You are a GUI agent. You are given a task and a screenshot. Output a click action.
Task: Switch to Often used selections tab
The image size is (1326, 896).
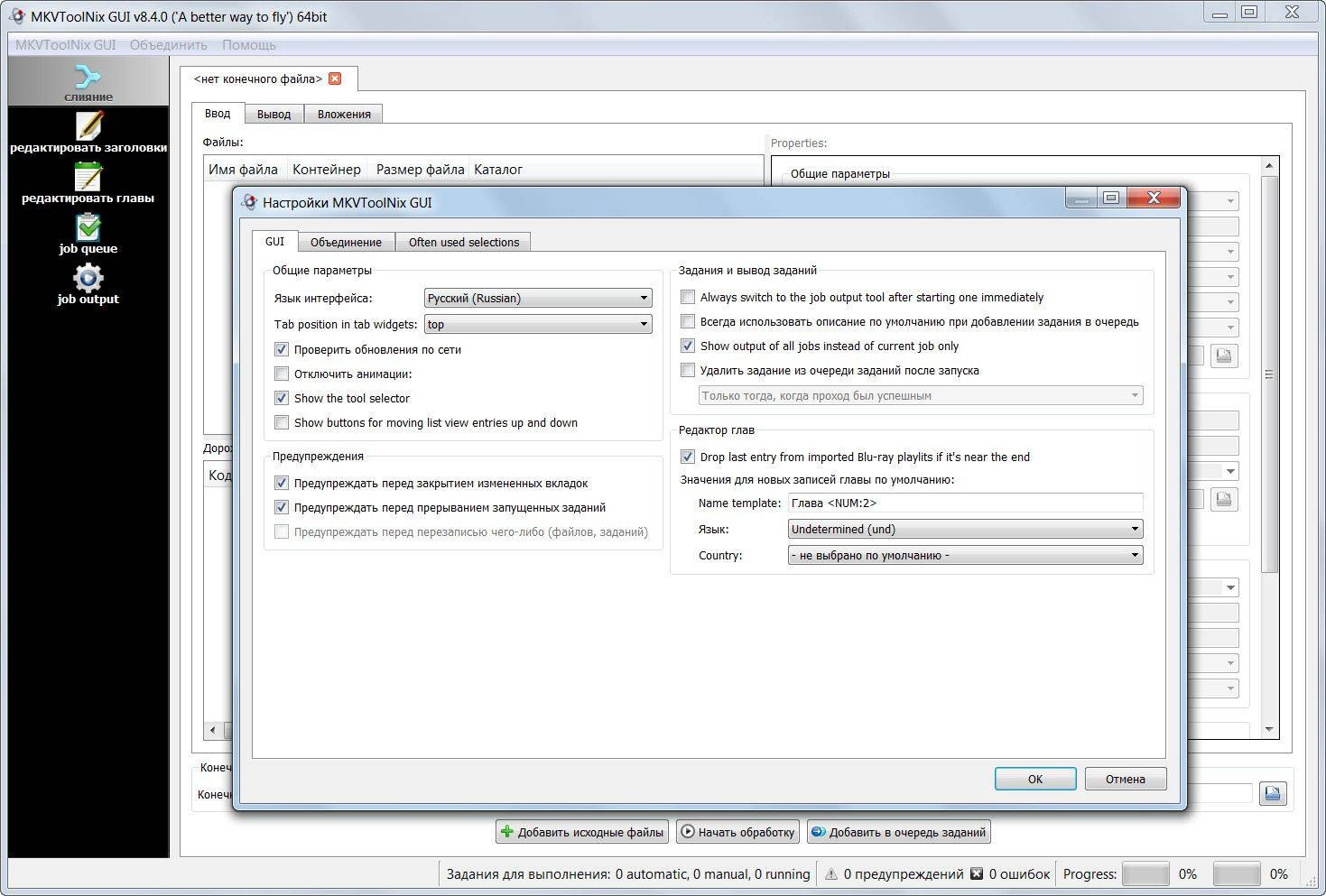click(463, 242)
